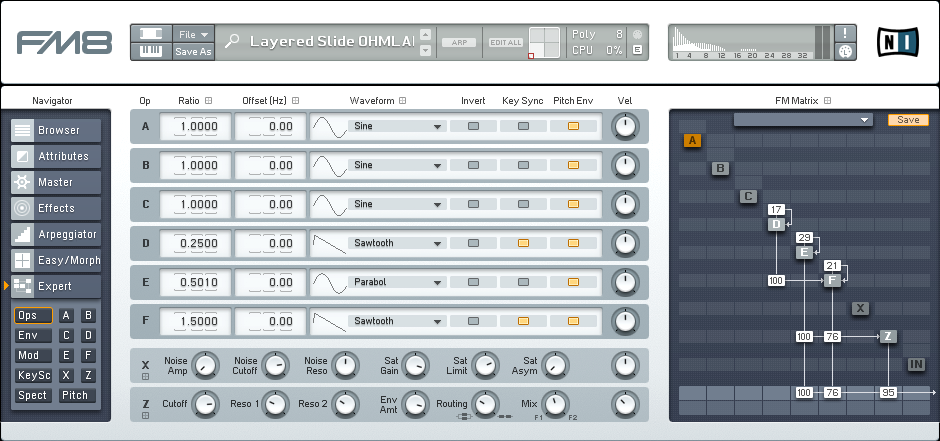Click the Cutoff knob in Z row

tap(206, 404)
